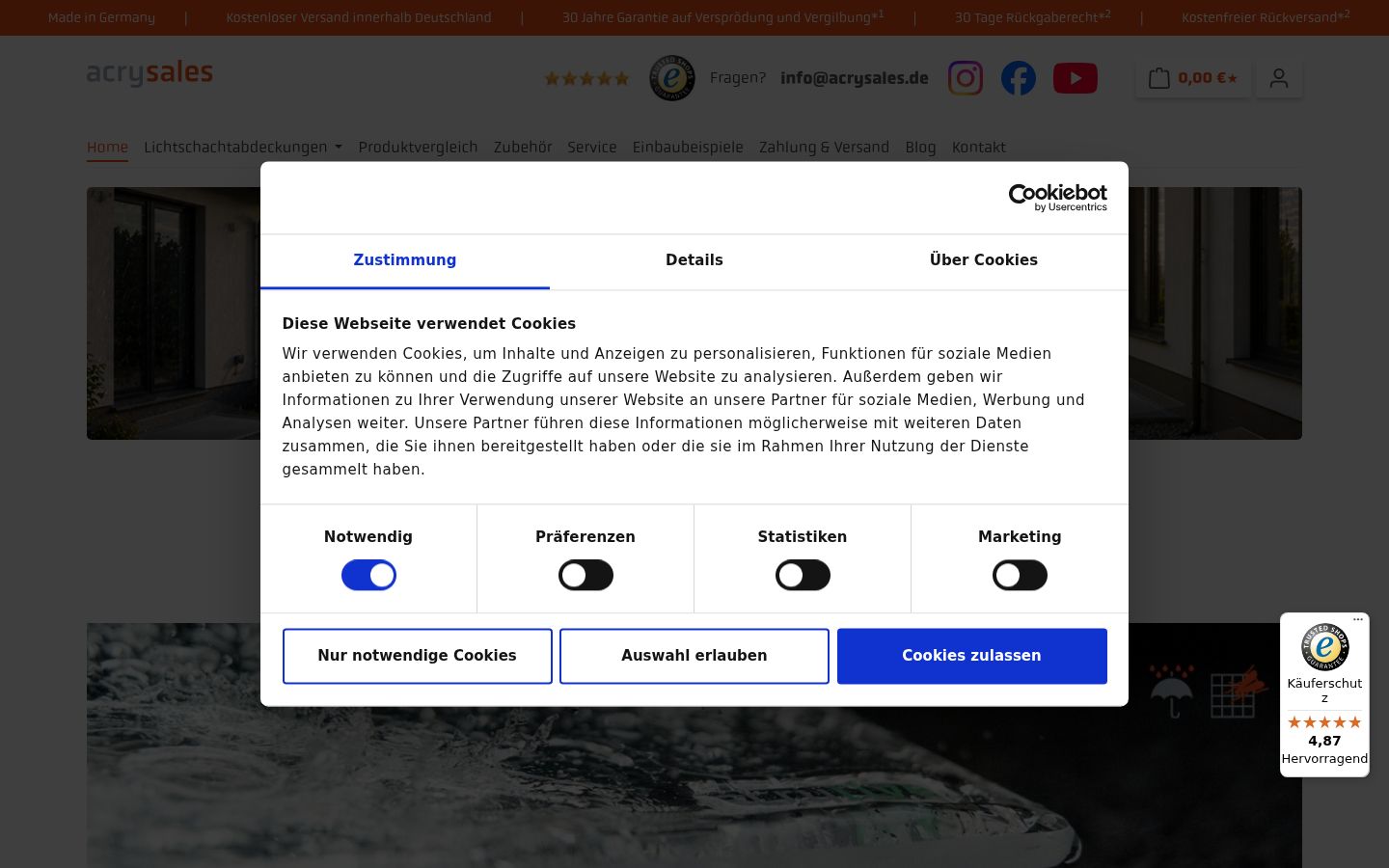Click the 30 Jahre Garantie banner text

pos(722,17)
